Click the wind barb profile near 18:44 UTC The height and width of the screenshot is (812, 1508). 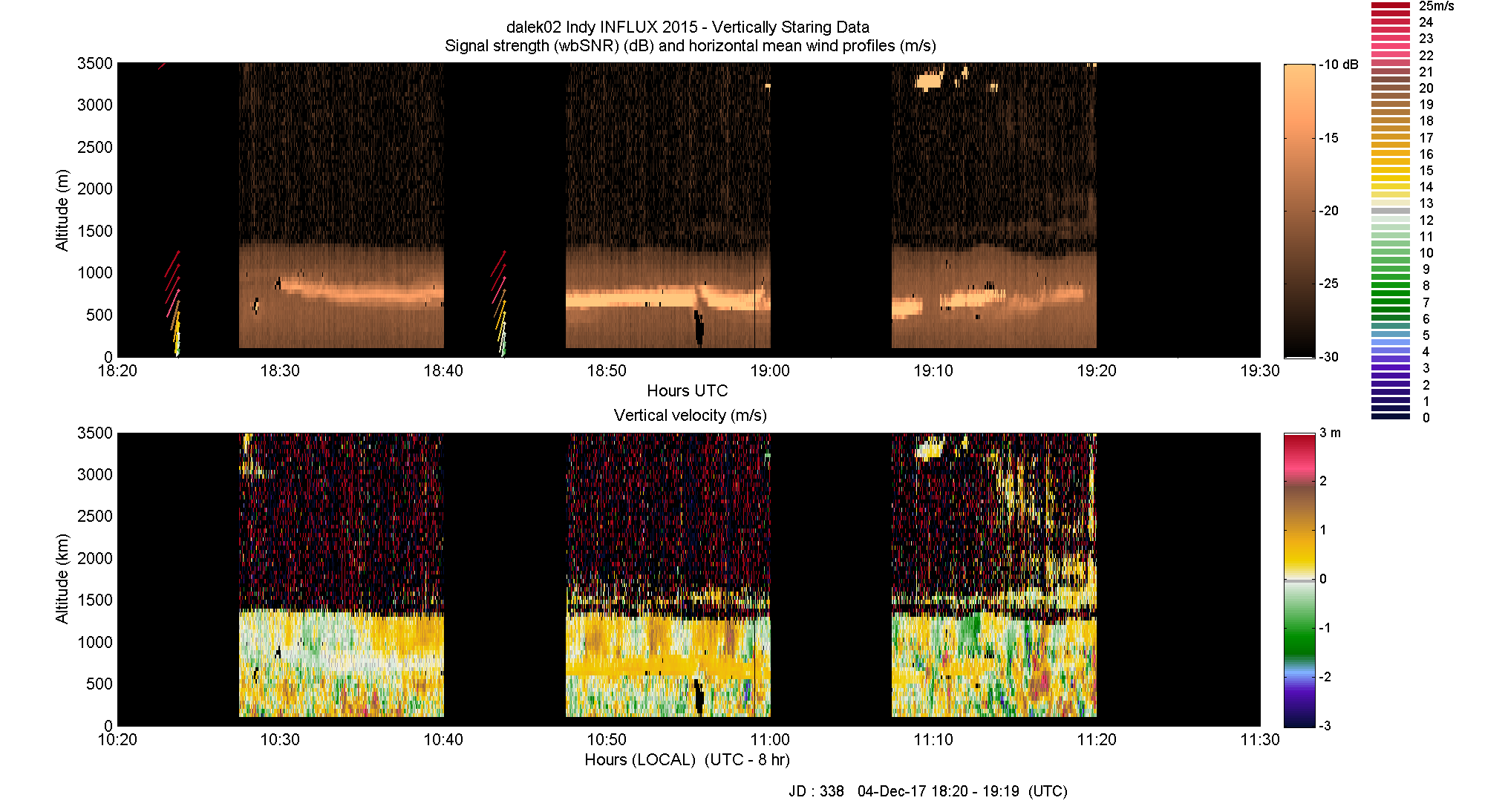[x=499, y=304]
